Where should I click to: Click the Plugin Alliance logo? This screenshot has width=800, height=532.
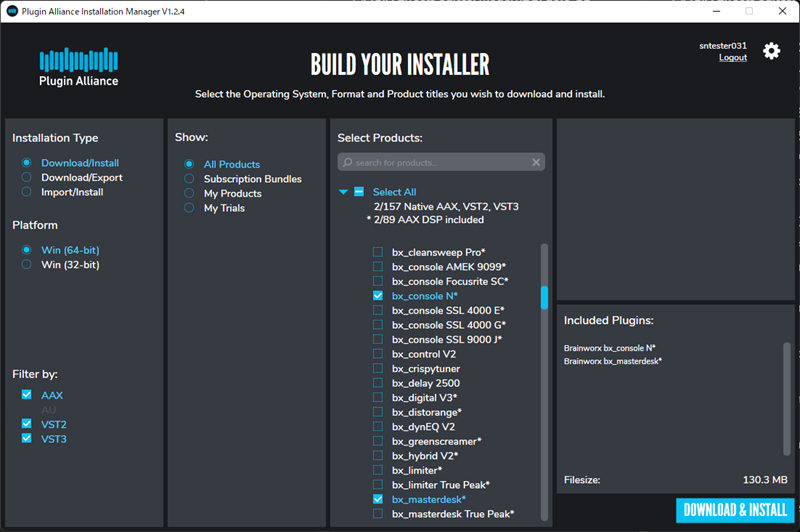(79, 67)
